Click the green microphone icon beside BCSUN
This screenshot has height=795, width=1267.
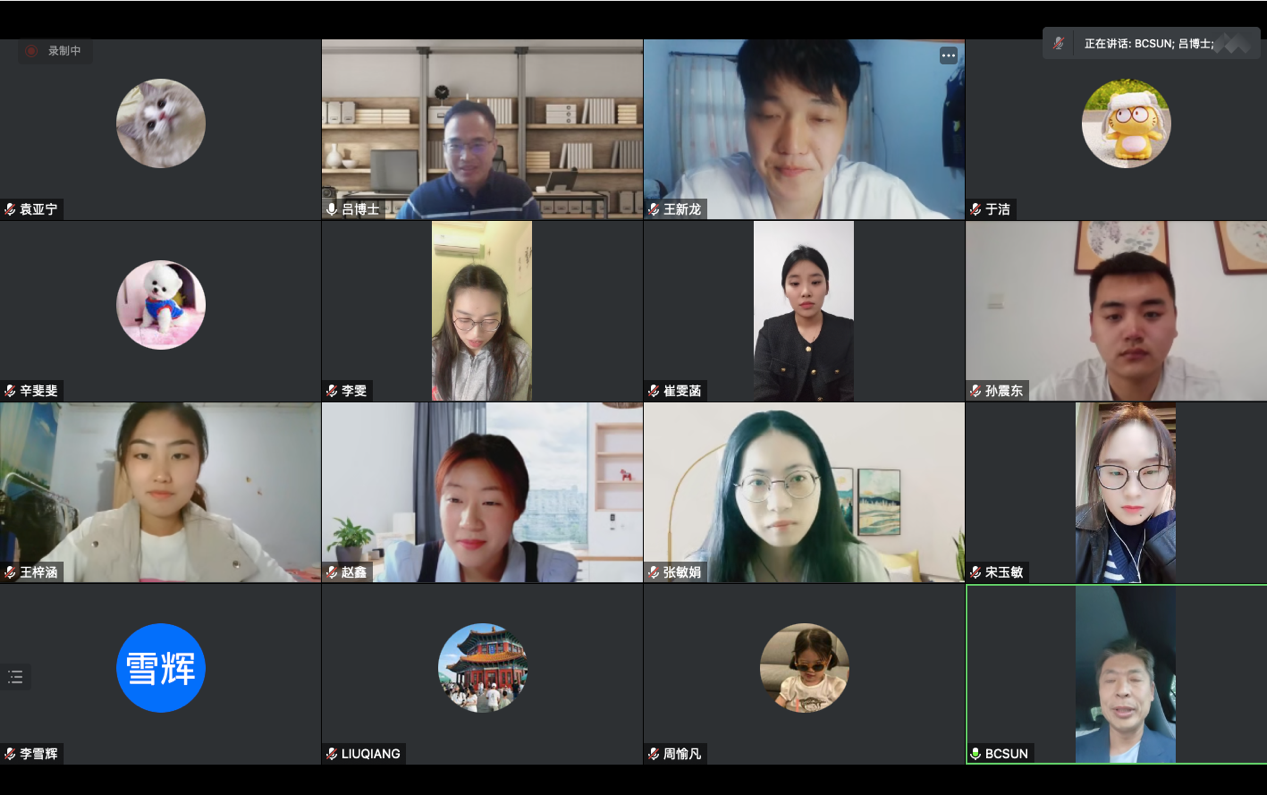[976, 753]
